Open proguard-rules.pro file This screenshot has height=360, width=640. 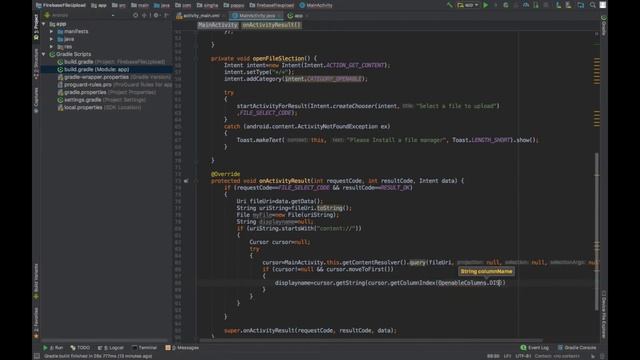(115, 84)
